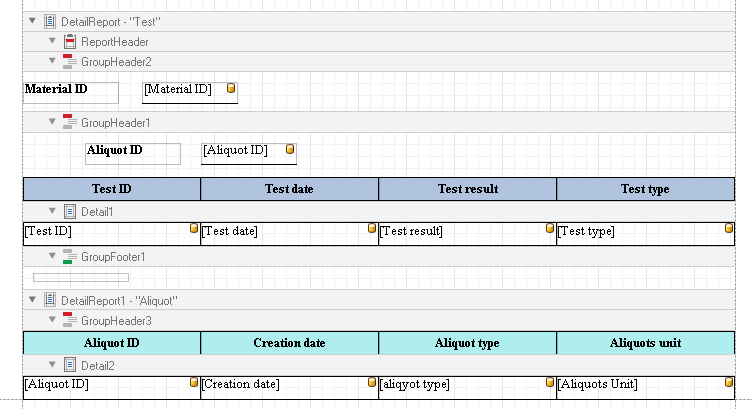Select the "Creation date" cyan header cell
The height and width of the screenshot is (409, 752).
click(289, 343)
